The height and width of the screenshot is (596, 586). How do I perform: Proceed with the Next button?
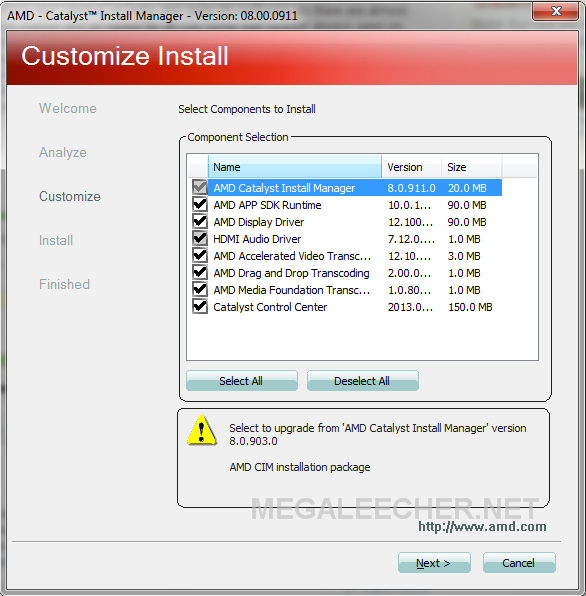click(x=434, y=563)
